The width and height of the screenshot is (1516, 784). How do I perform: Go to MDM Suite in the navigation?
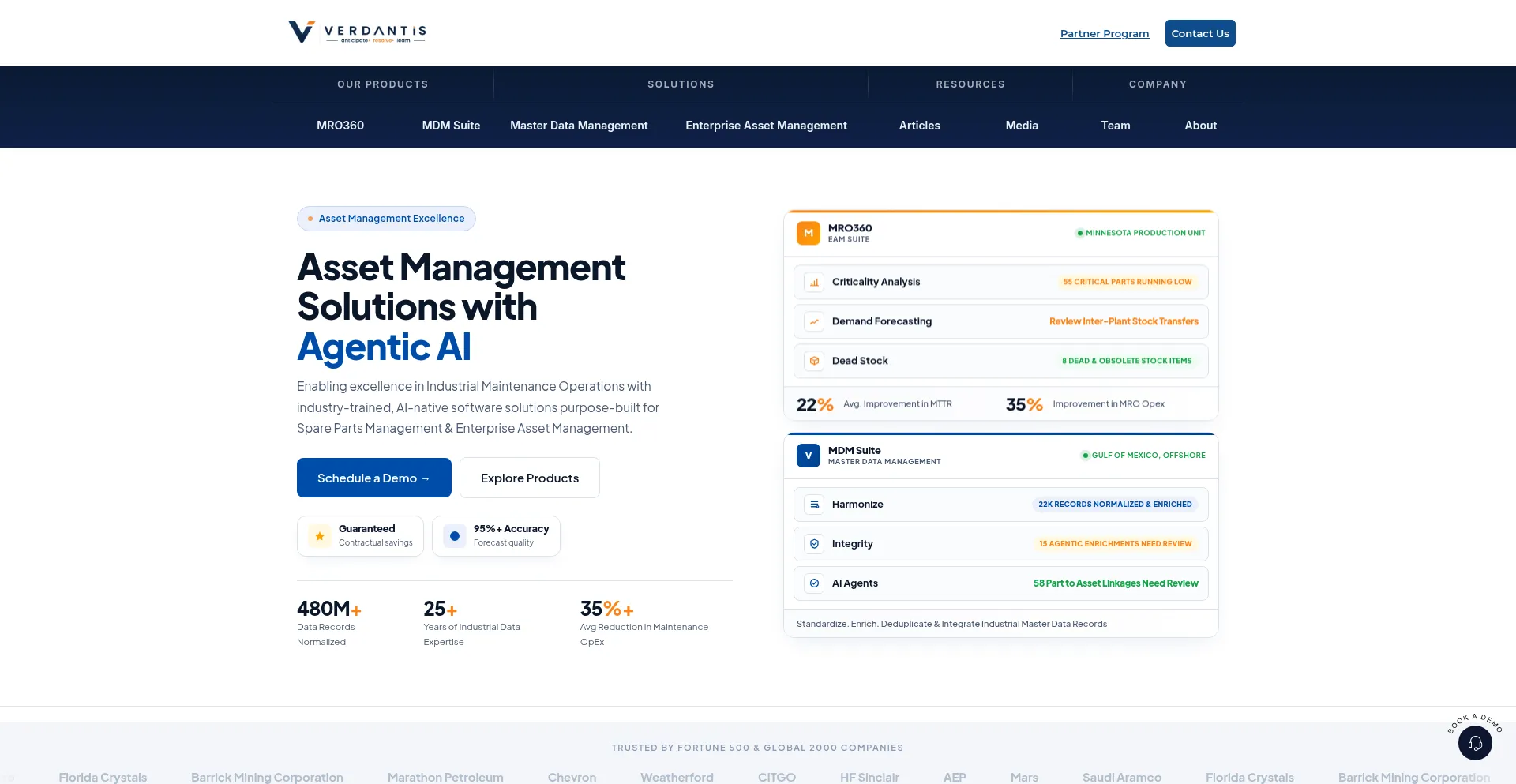click(x=451, y=126)
